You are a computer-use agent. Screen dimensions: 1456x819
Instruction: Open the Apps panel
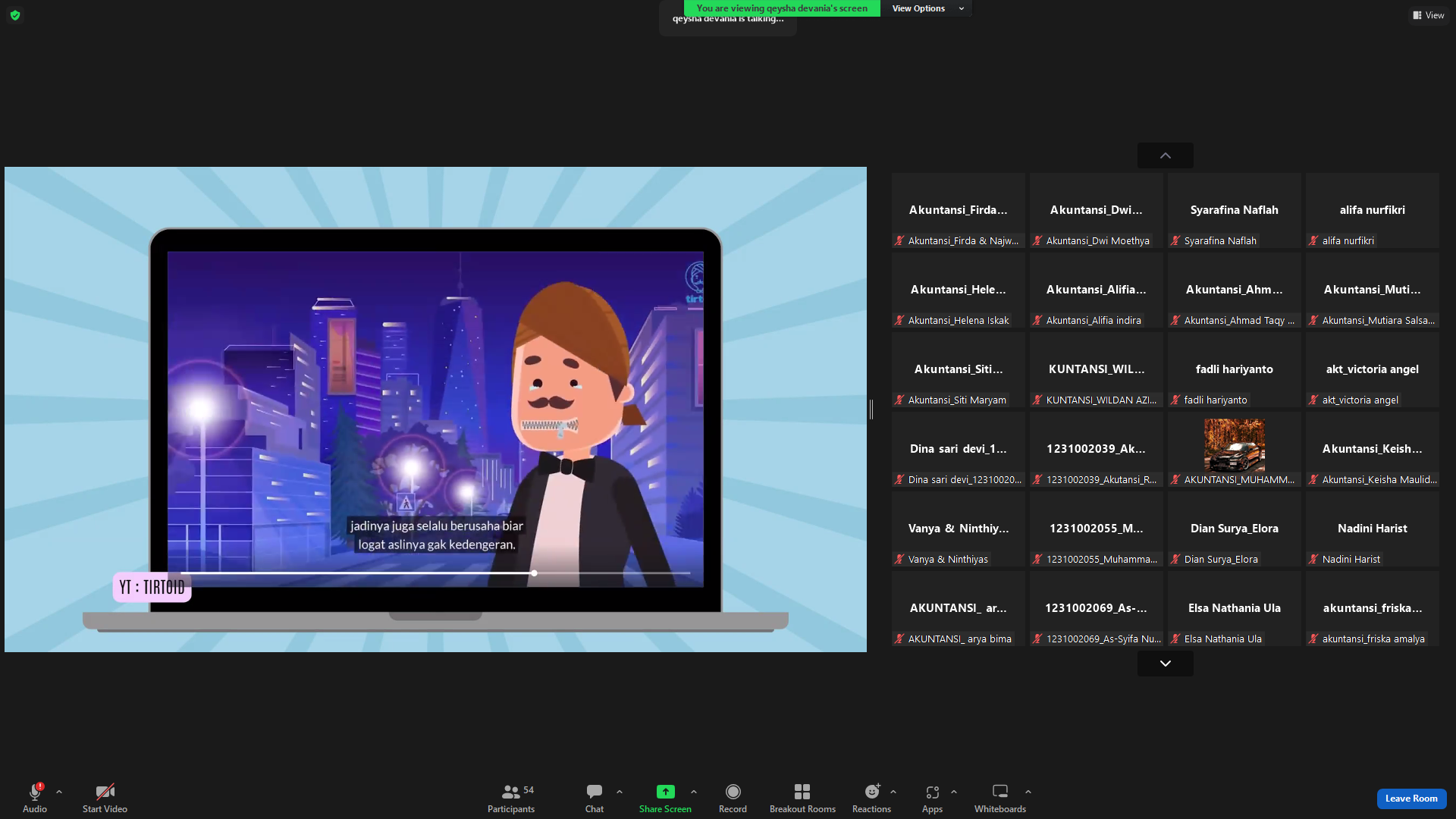click(x=932, y=798)
